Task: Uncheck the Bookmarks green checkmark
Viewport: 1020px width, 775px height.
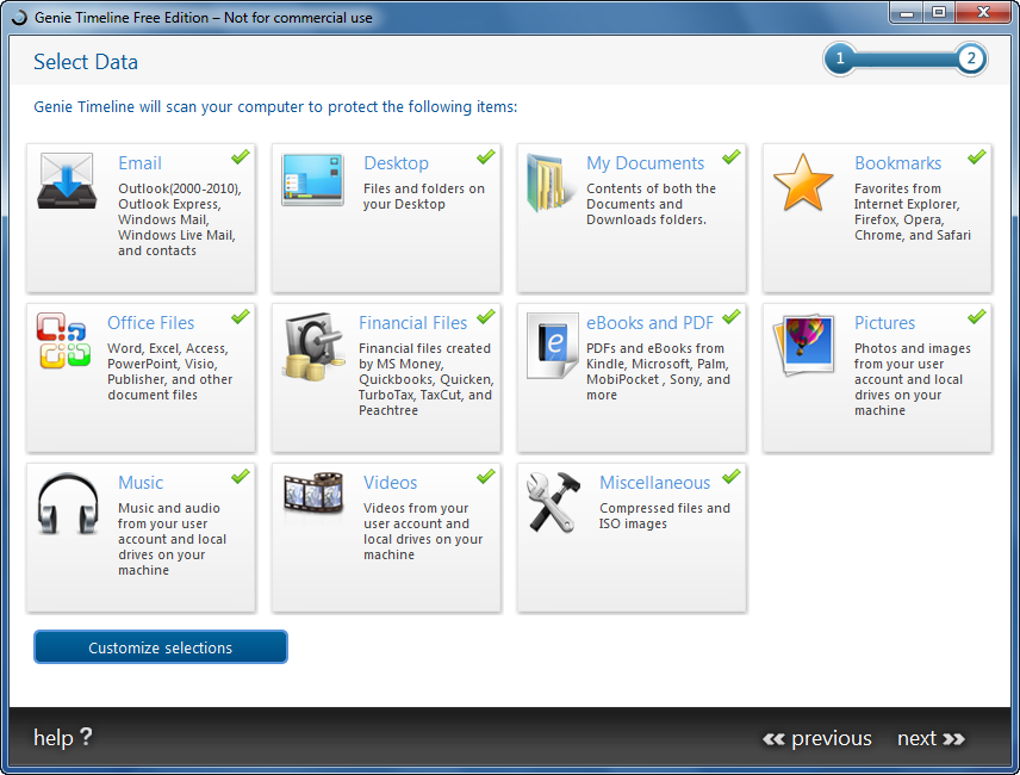Action: pos(976,157)
